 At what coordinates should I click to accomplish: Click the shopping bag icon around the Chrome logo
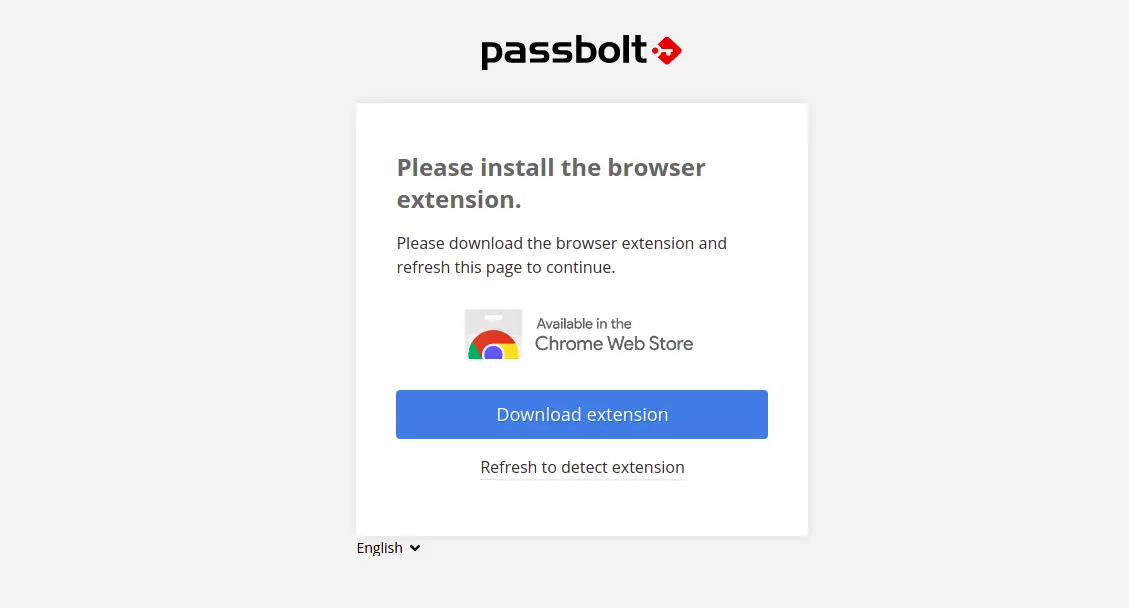493,334
